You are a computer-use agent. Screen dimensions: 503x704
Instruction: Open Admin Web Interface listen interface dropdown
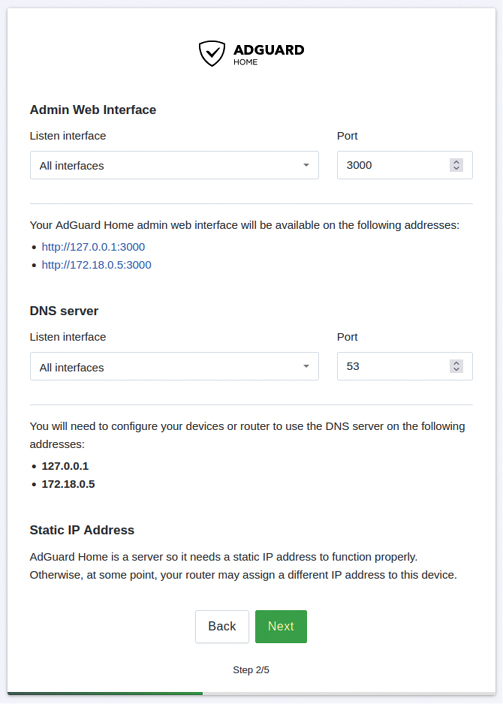174,165
